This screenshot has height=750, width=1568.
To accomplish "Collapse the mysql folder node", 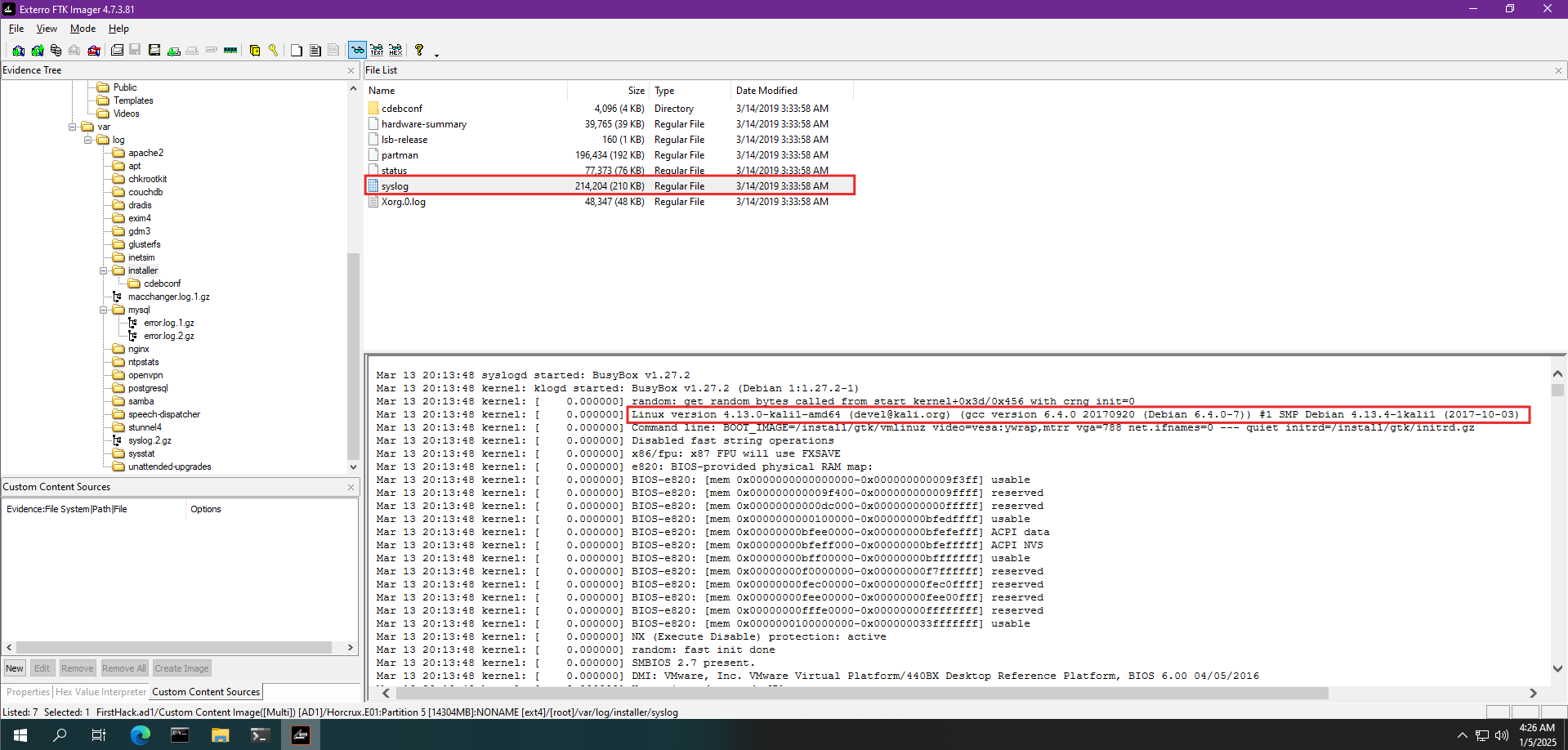I will (x=104, y=310).
